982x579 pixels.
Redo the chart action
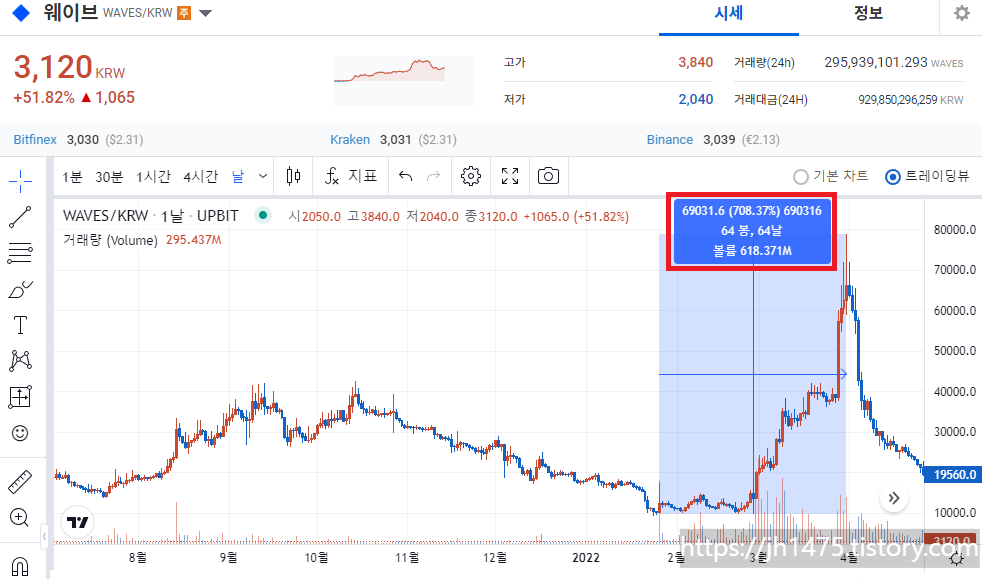433,177
